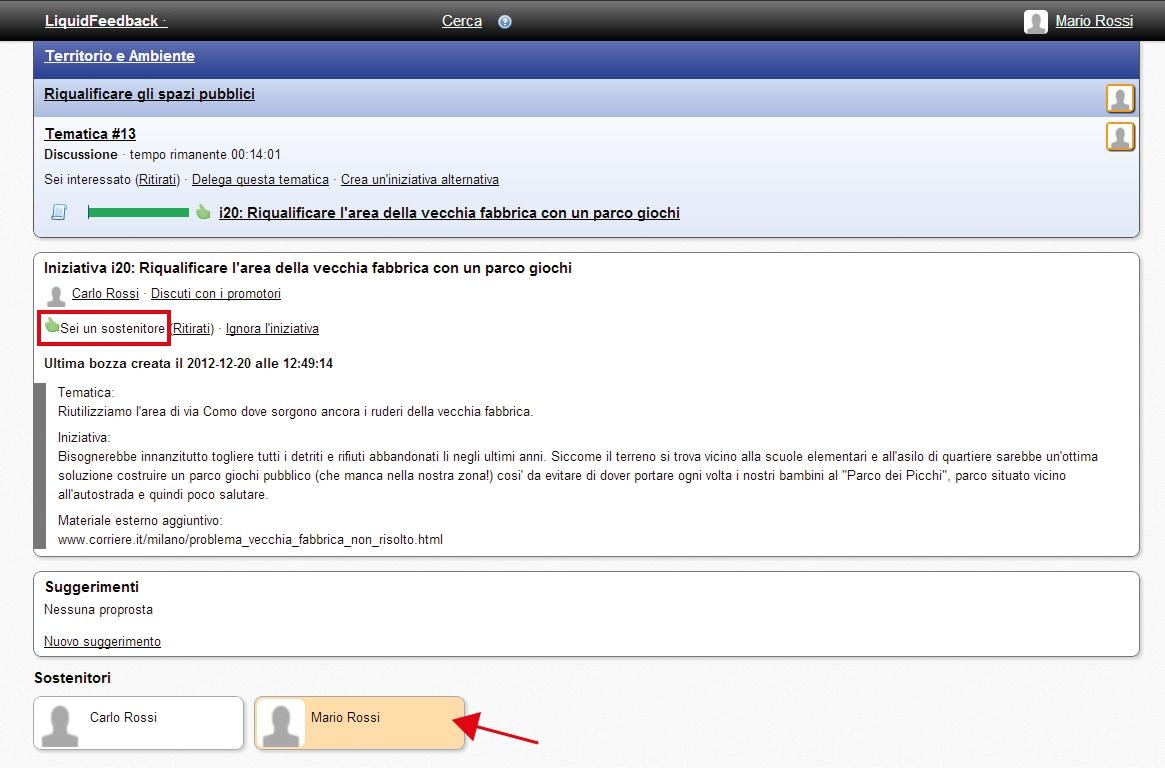1165x768 pixels.
Task: Click 'Delega questa tematica' link
Action: pos(260,180)
